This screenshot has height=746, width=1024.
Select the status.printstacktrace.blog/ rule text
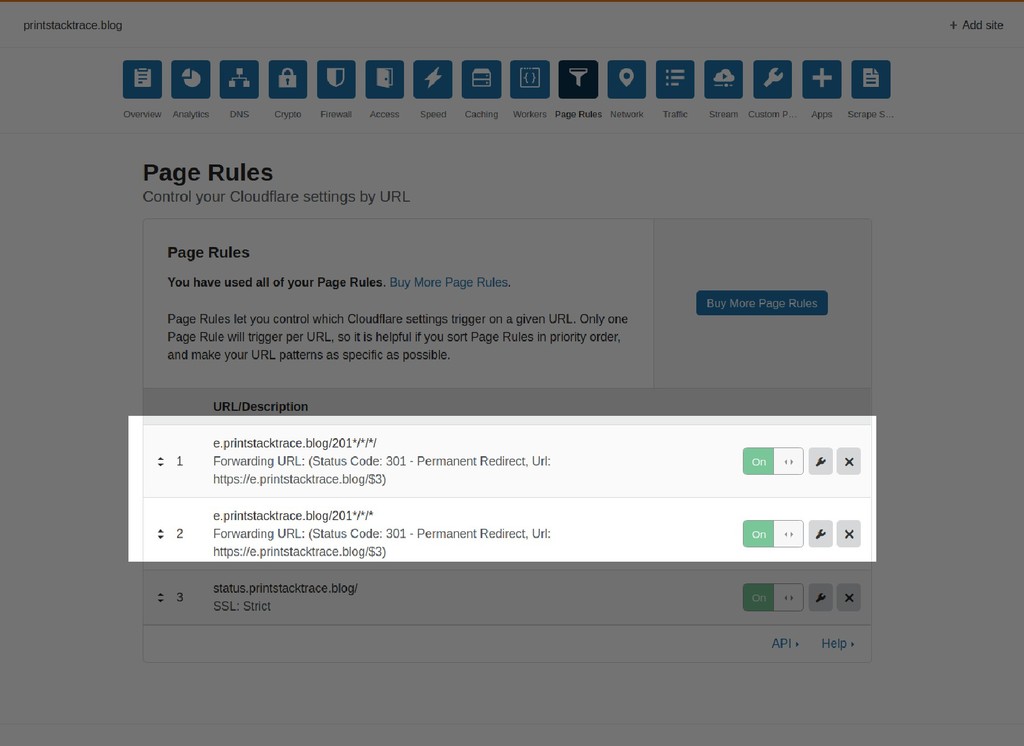285,588
